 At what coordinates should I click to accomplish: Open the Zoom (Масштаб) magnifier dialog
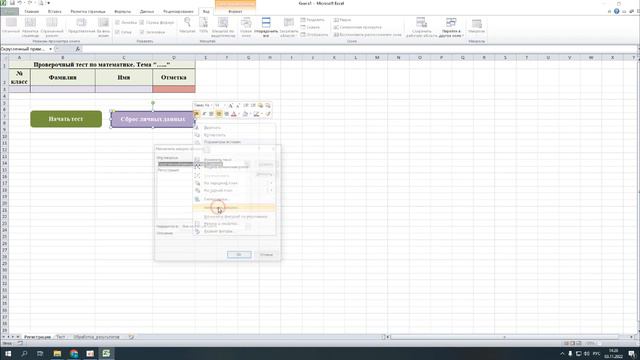pos(187,25)
